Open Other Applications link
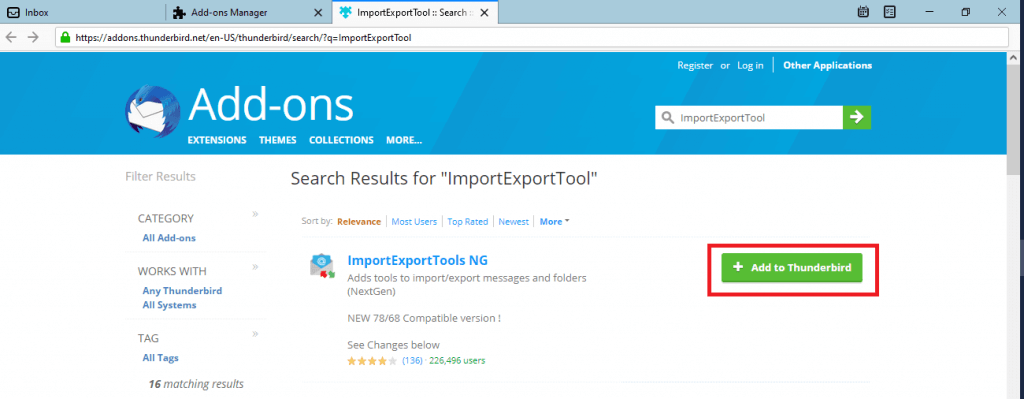The height and width of the screenshot is (399, 1024). [827, 65]
